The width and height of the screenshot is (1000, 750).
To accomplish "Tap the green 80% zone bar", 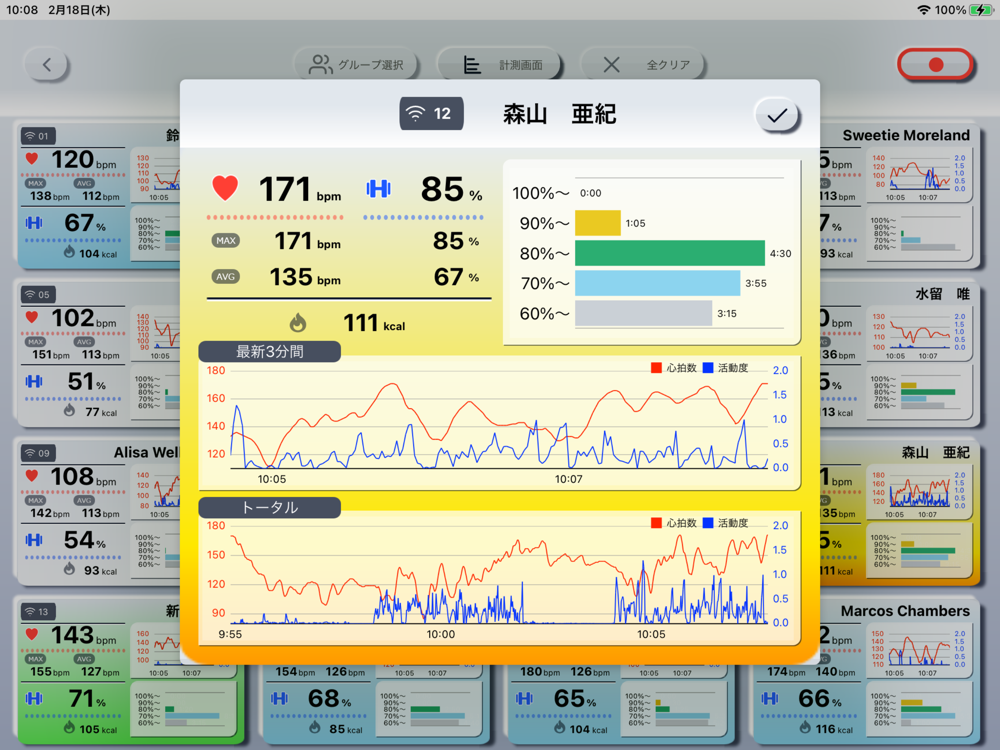I will click(x=669, y=254).
